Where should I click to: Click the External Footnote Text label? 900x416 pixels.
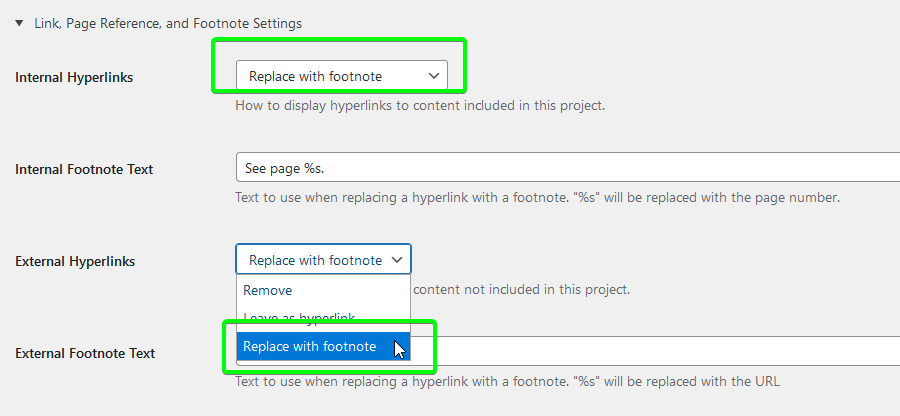pos(85,353)
